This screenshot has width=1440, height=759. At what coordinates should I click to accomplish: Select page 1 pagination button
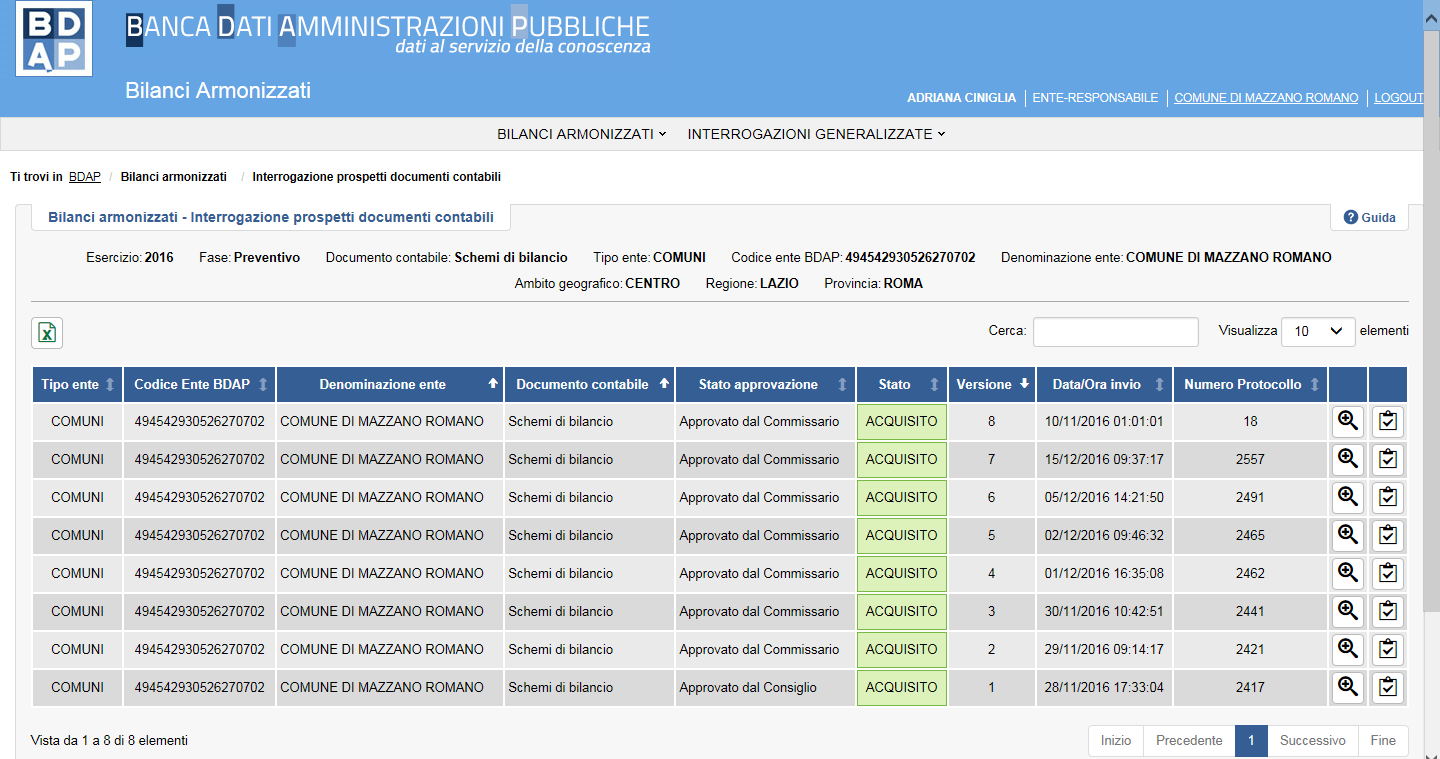[x=1251, y=741]
